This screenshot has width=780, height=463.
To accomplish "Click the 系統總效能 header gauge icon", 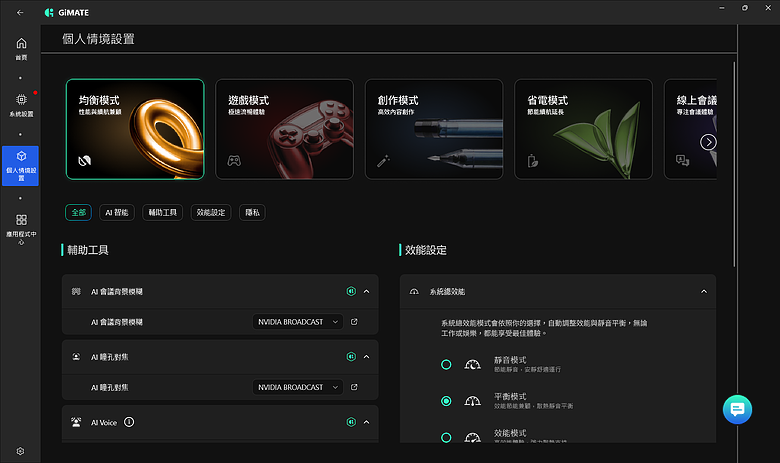I will [414, 291].
